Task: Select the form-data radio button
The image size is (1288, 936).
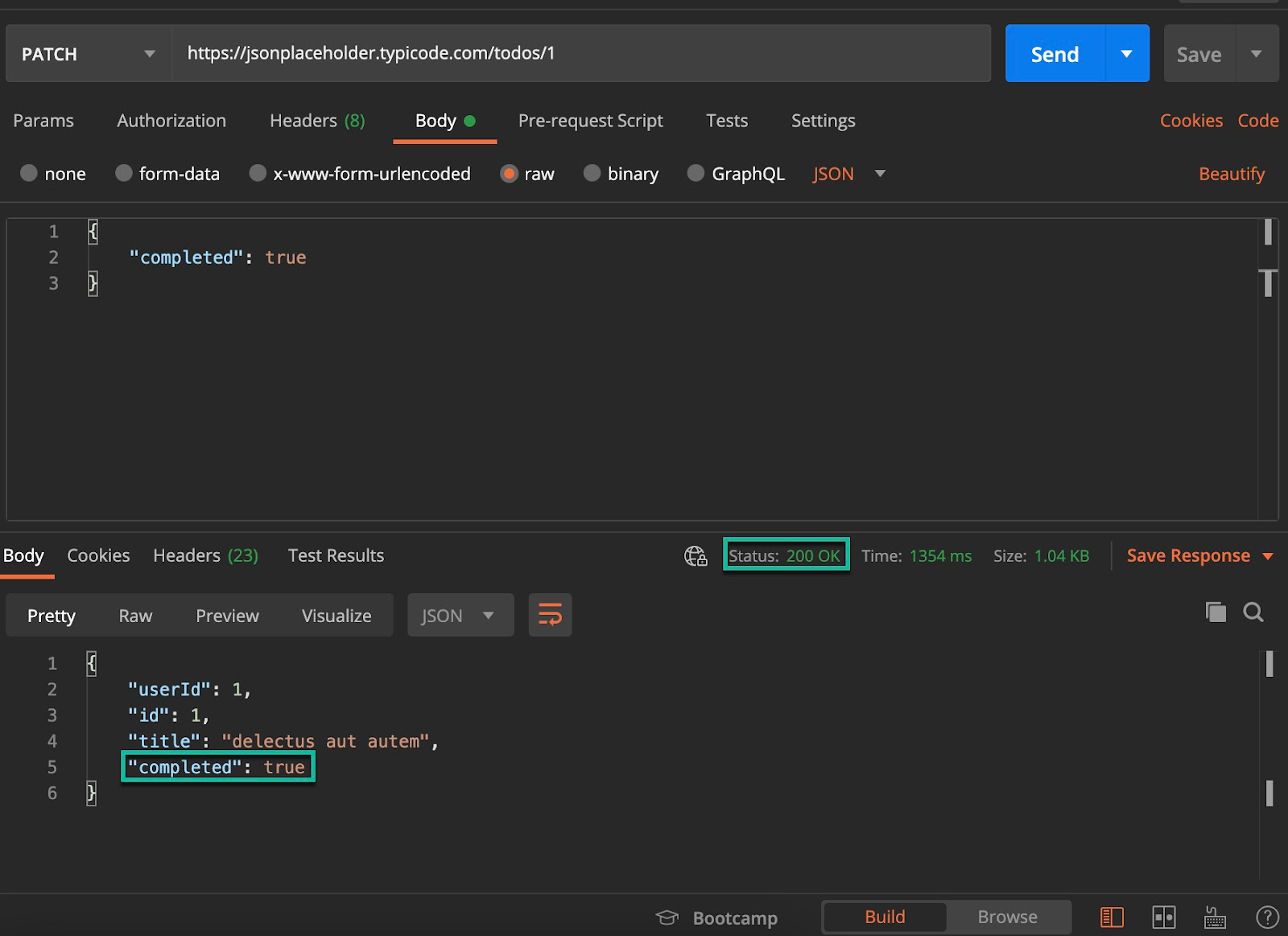Action: 124,174
